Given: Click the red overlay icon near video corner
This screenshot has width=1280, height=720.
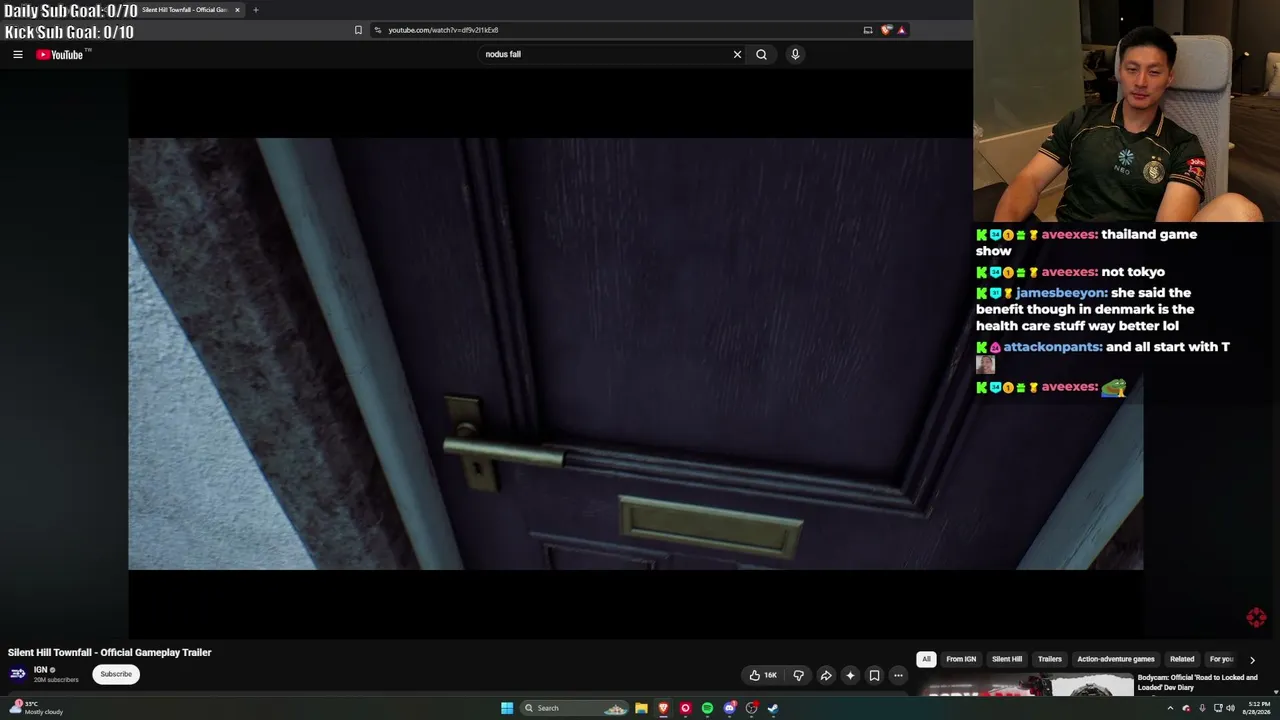Looking at the screenshot, I should (x=1257, y=618).
